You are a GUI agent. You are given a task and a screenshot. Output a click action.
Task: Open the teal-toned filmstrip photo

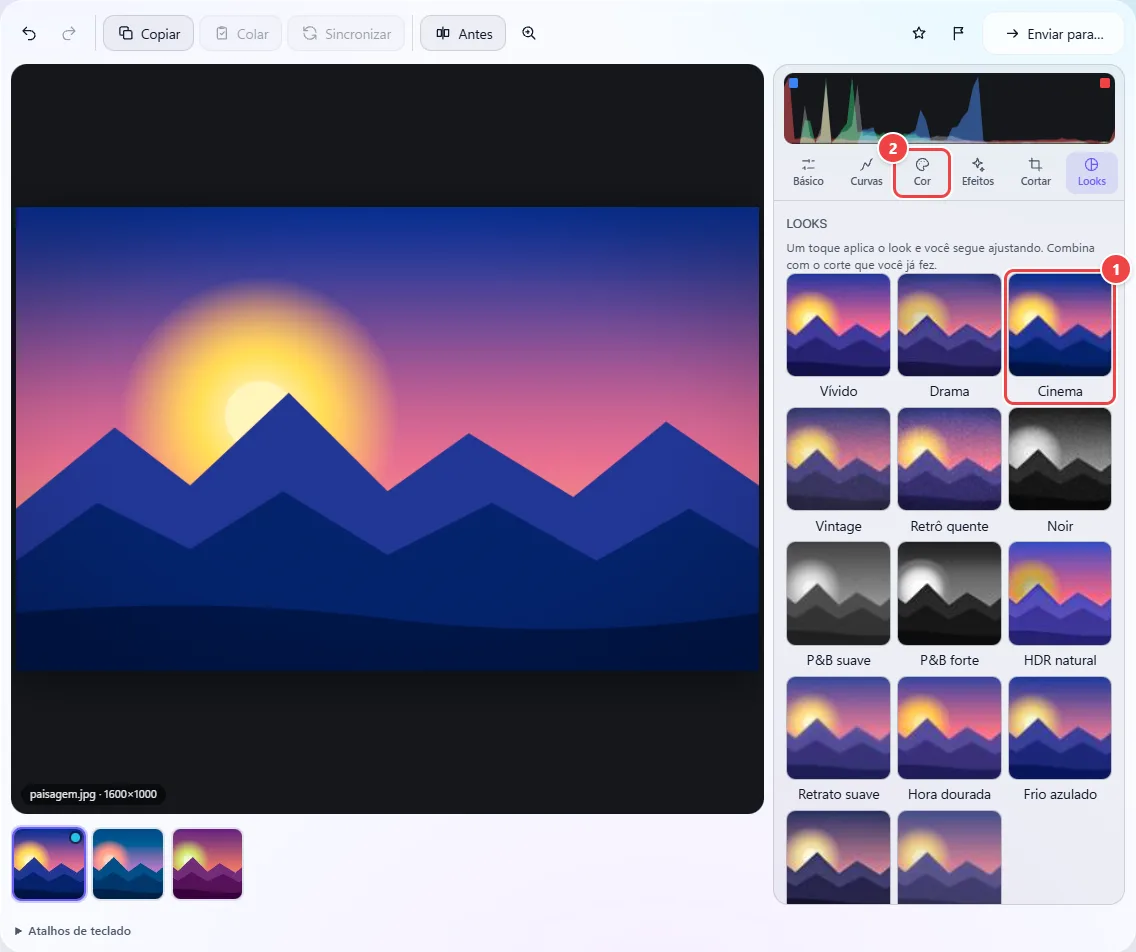(x=128, y=864)
